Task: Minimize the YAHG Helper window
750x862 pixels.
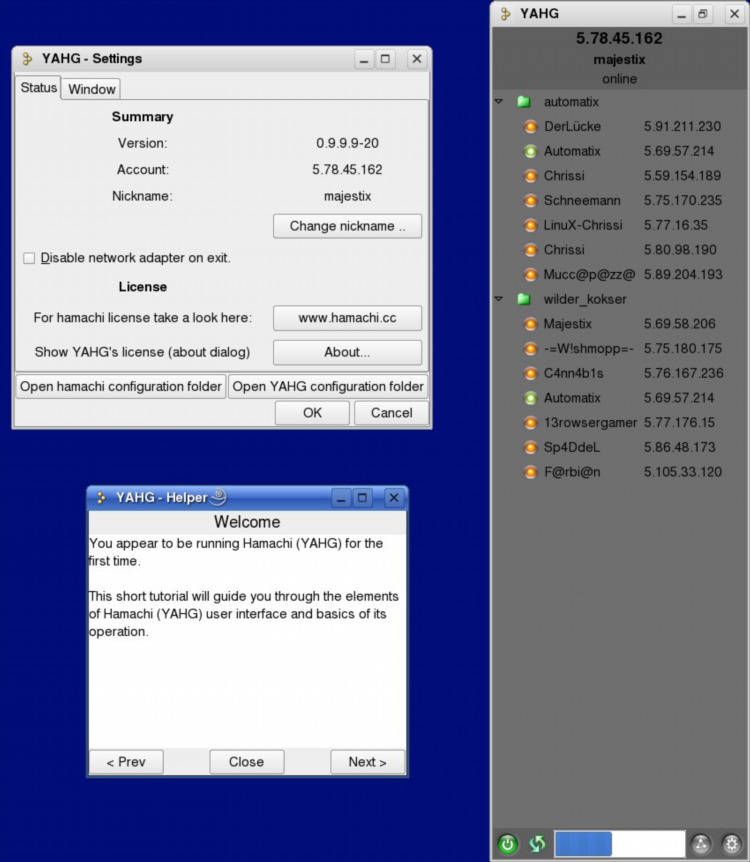Action: (341, 498)
